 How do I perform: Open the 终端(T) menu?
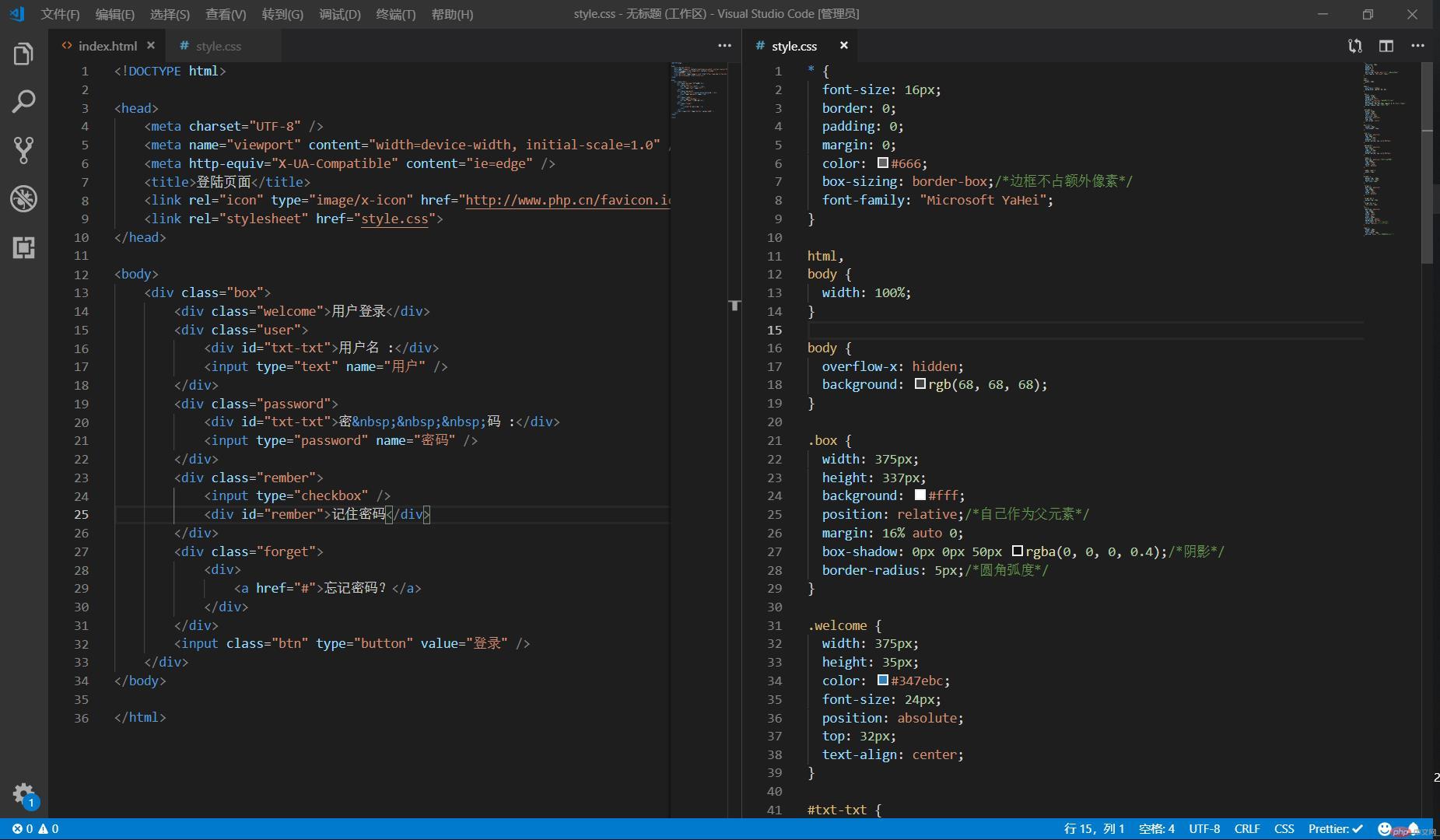396,14
